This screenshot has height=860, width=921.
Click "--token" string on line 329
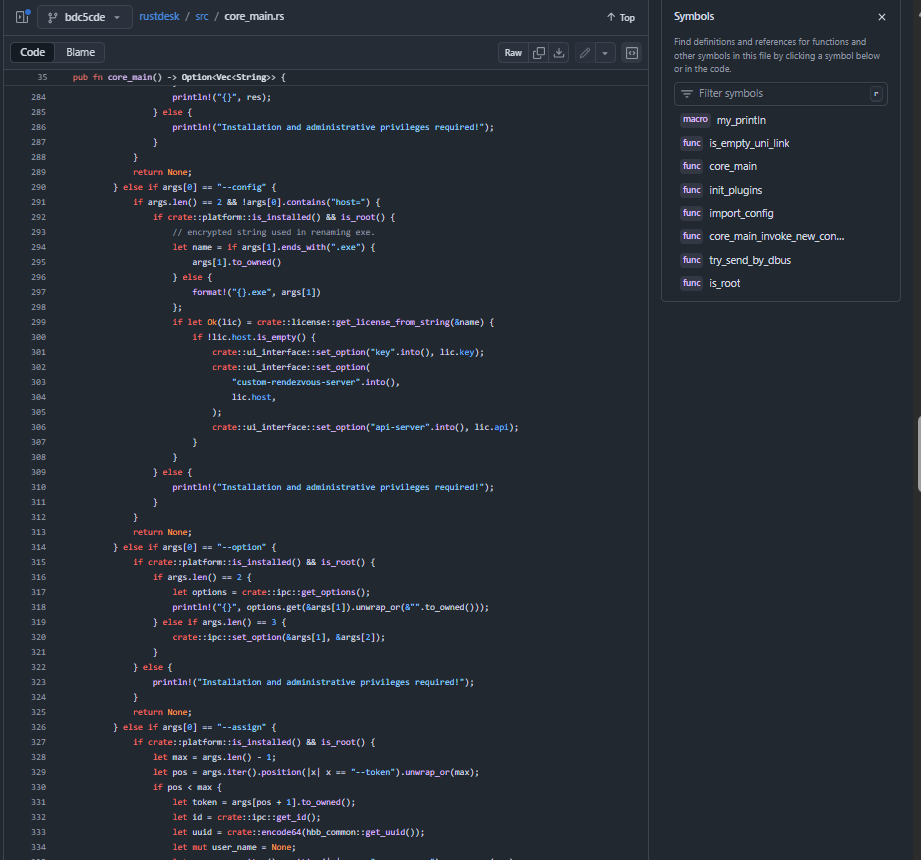tap(372, 772)
